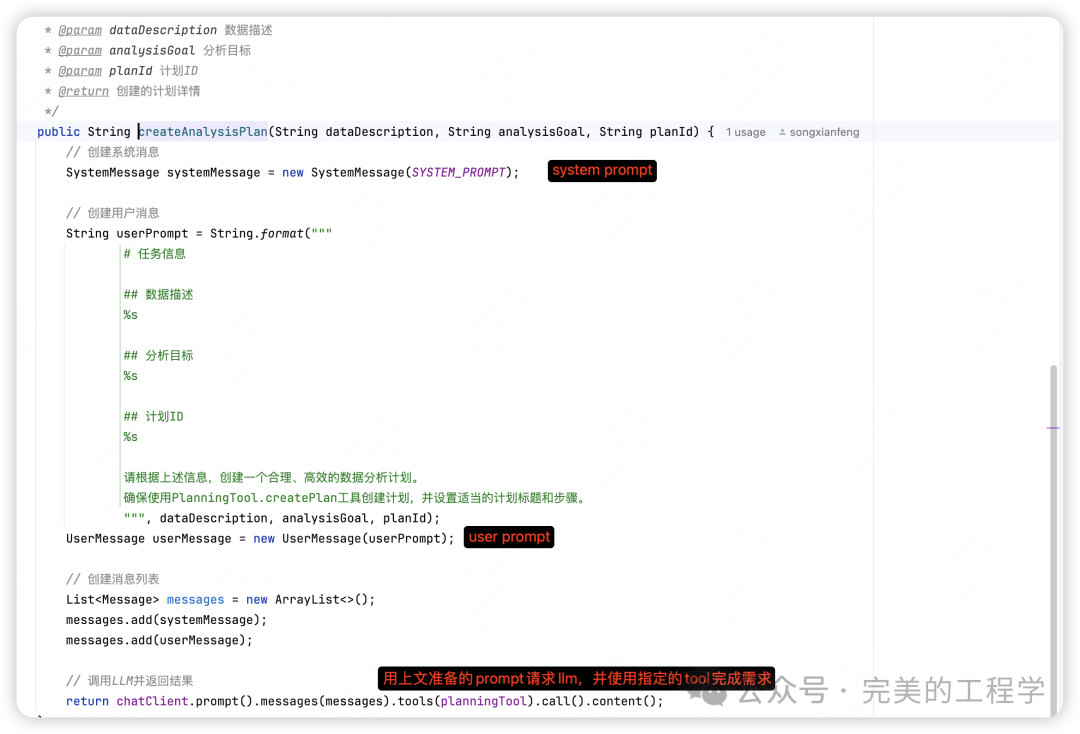The height and width of the screenshot is (734, 1080).
Task: Click the author person icon beside songxianfeng
Action: coord(782,132)
